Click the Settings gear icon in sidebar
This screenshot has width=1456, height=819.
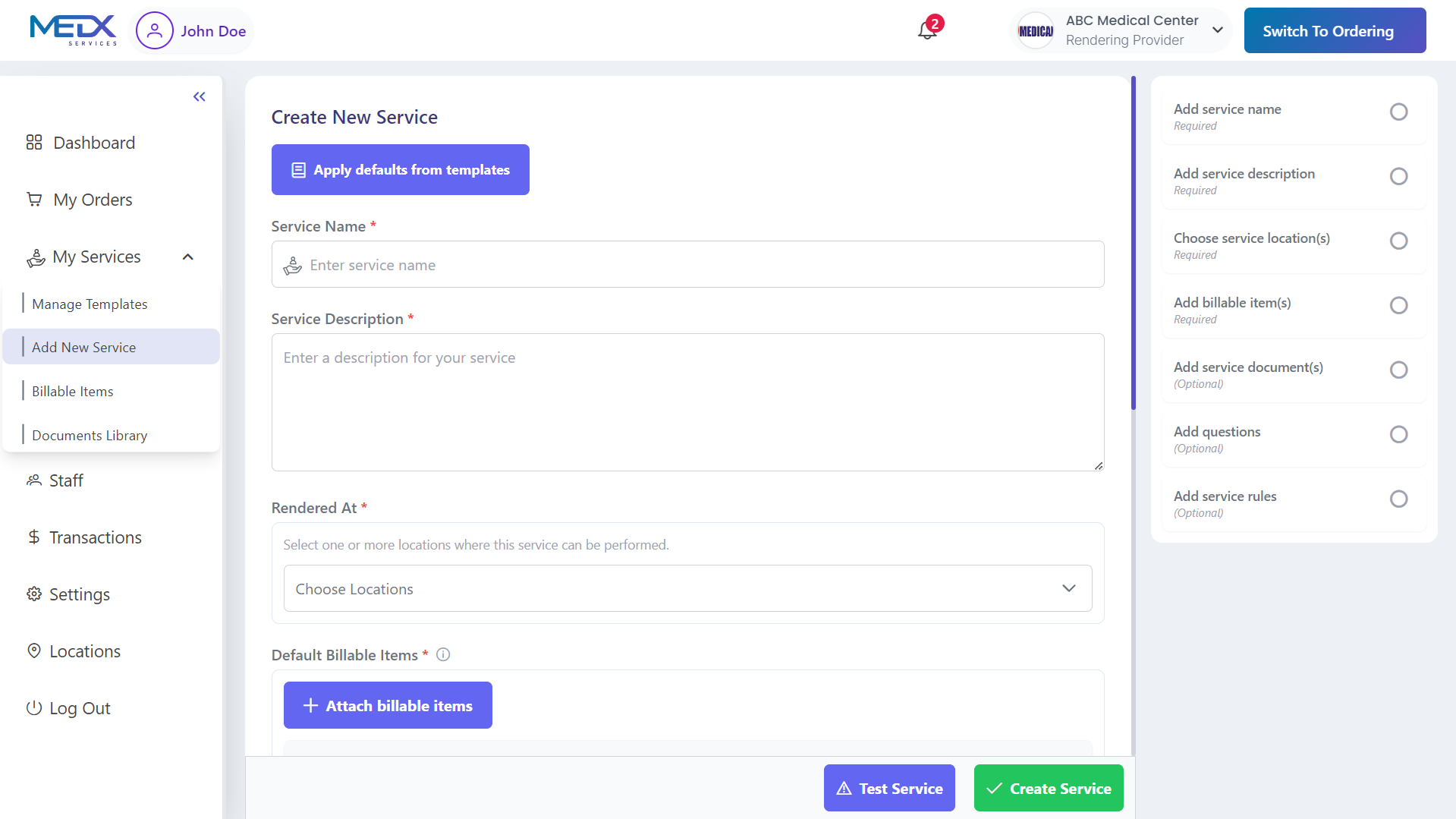click(34, 594)
